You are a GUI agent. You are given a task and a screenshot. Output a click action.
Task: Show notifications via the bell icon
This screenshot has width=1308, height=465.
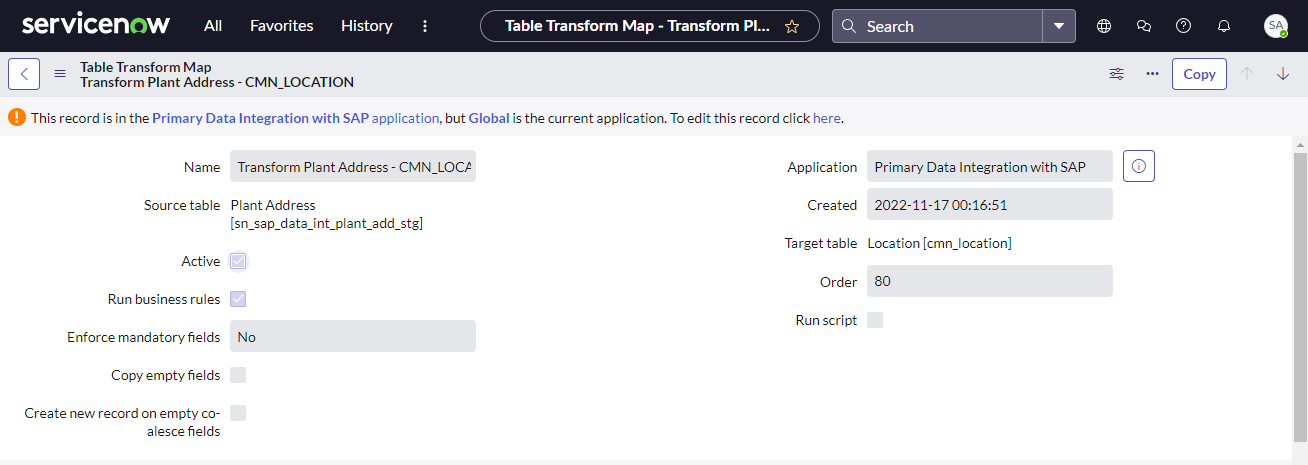point(1223,26)
